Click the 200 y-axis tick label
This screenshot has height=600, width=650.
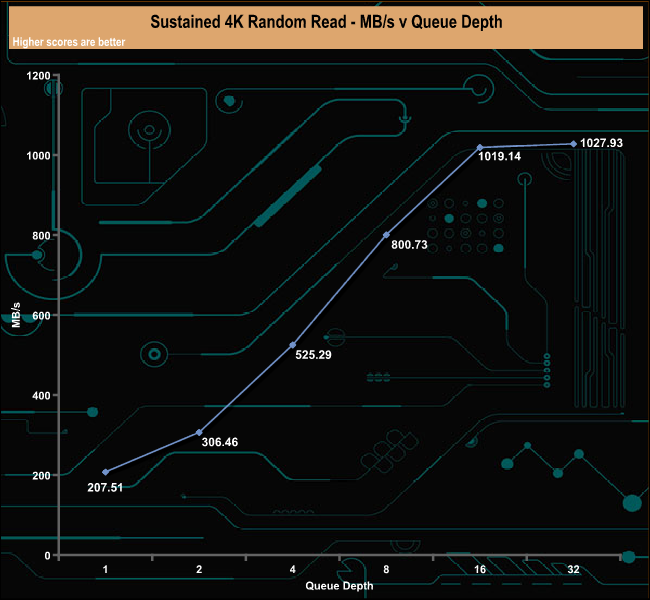pyautogui.click(x=41, y=476)
